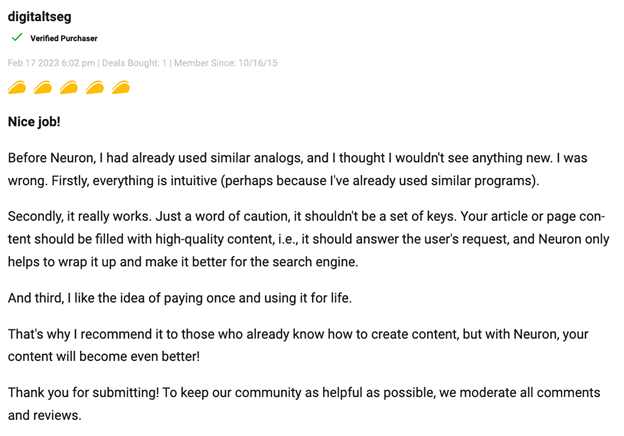This screenshot has height=436, width=624.
Task: Choose the third taco rating icon
Action: pos(69,88)
